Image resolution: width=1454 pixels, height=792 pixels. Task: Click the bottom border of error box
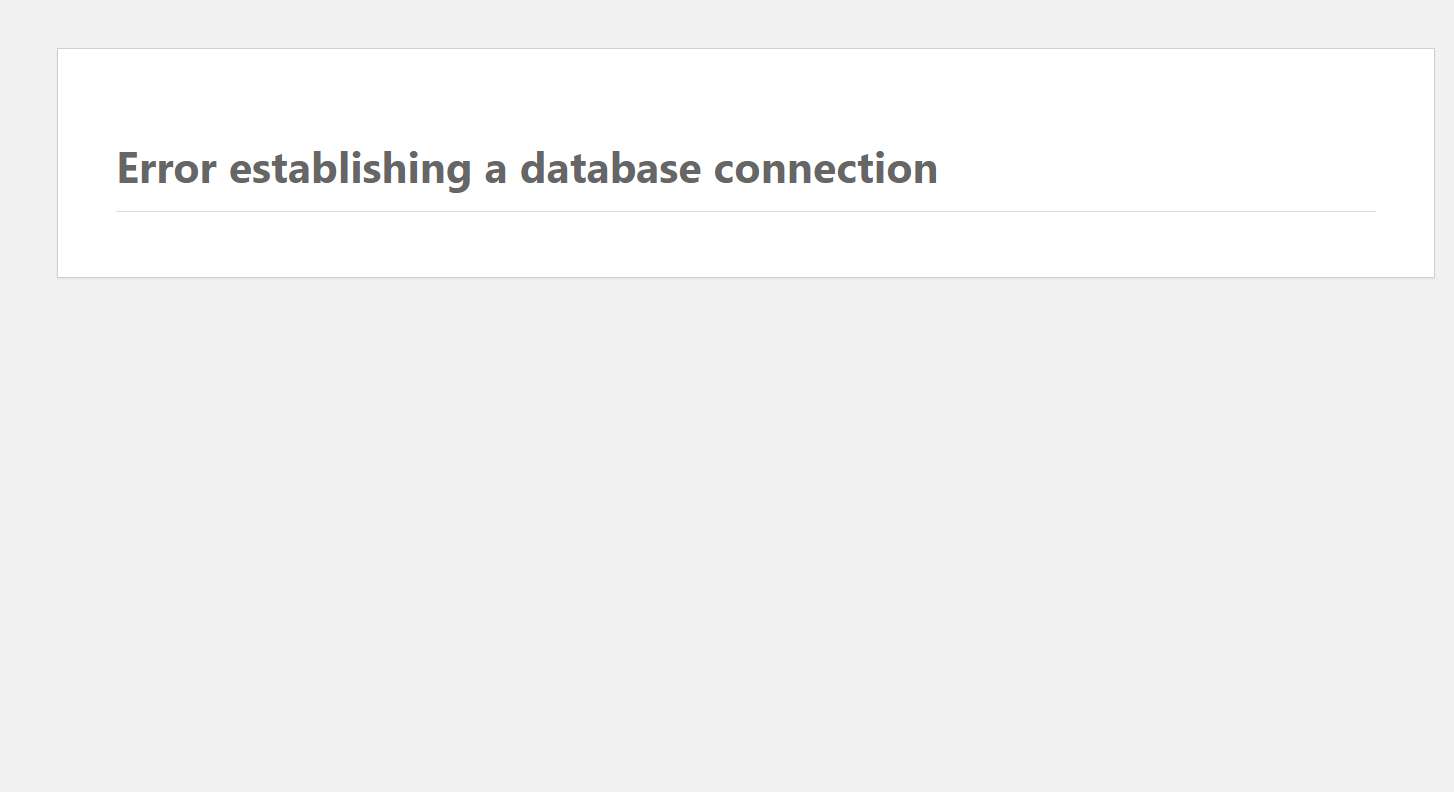click(746, 277)
